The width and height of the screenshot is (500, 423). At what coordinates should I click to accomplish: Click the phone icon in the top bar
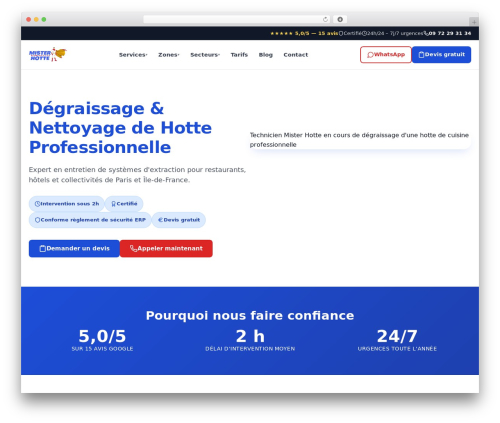[426, 33]
